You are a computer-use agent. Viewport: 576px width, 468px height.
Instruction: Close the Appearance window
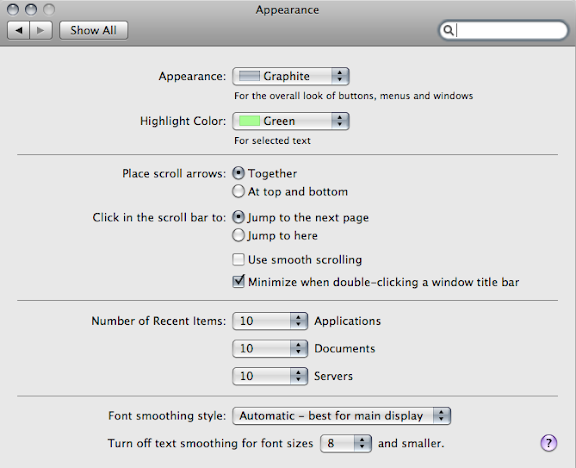(13, 10)
